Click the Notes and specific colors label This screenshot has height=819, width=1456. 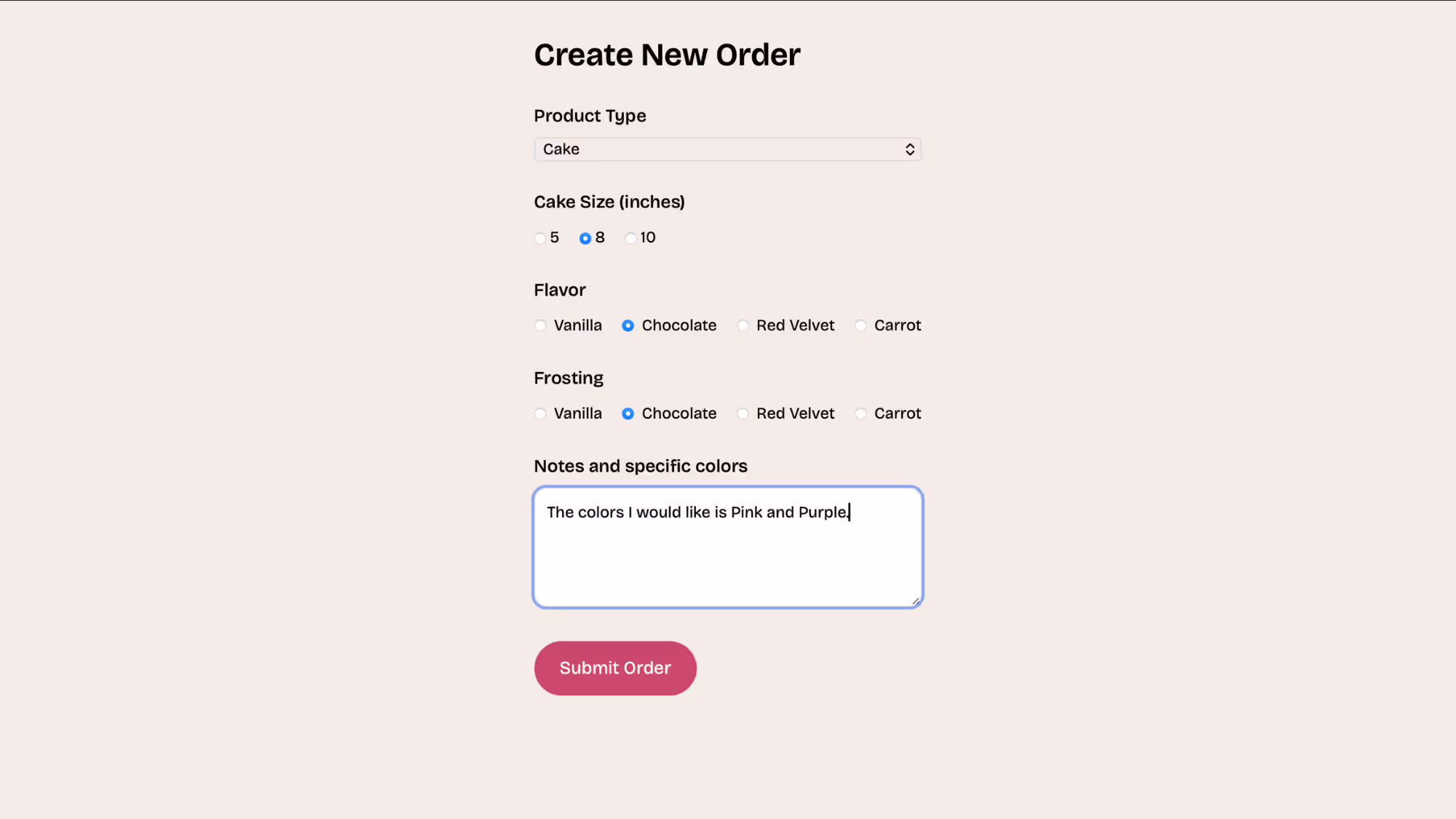[x=641, y=466]
